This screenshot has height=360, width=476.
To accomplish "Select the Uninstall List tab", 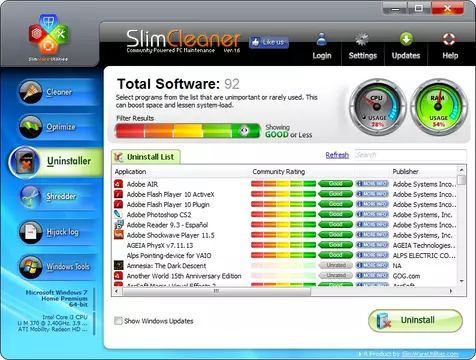I will 146,157.
